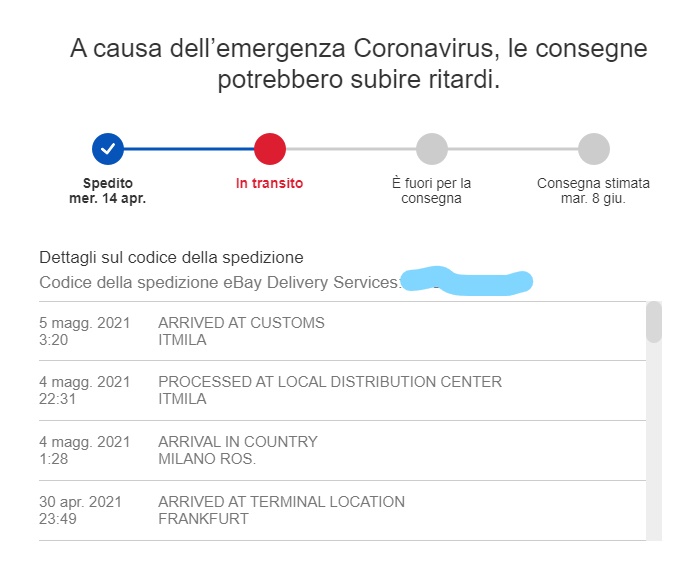Click the red In transito status circle
692x568 pixels.
270,149
